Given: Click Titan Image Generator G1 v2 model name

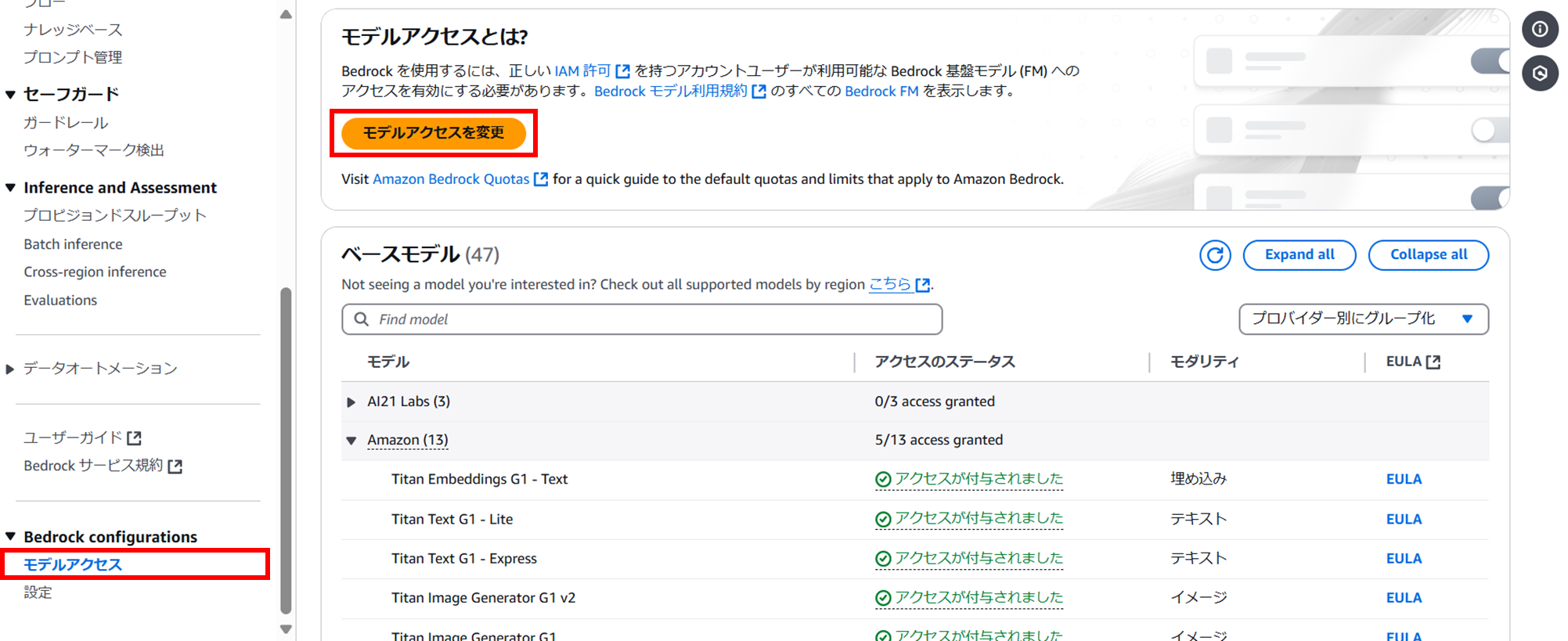Looking at the screenshot, I should pyautogui.click(x=483, y=598).
